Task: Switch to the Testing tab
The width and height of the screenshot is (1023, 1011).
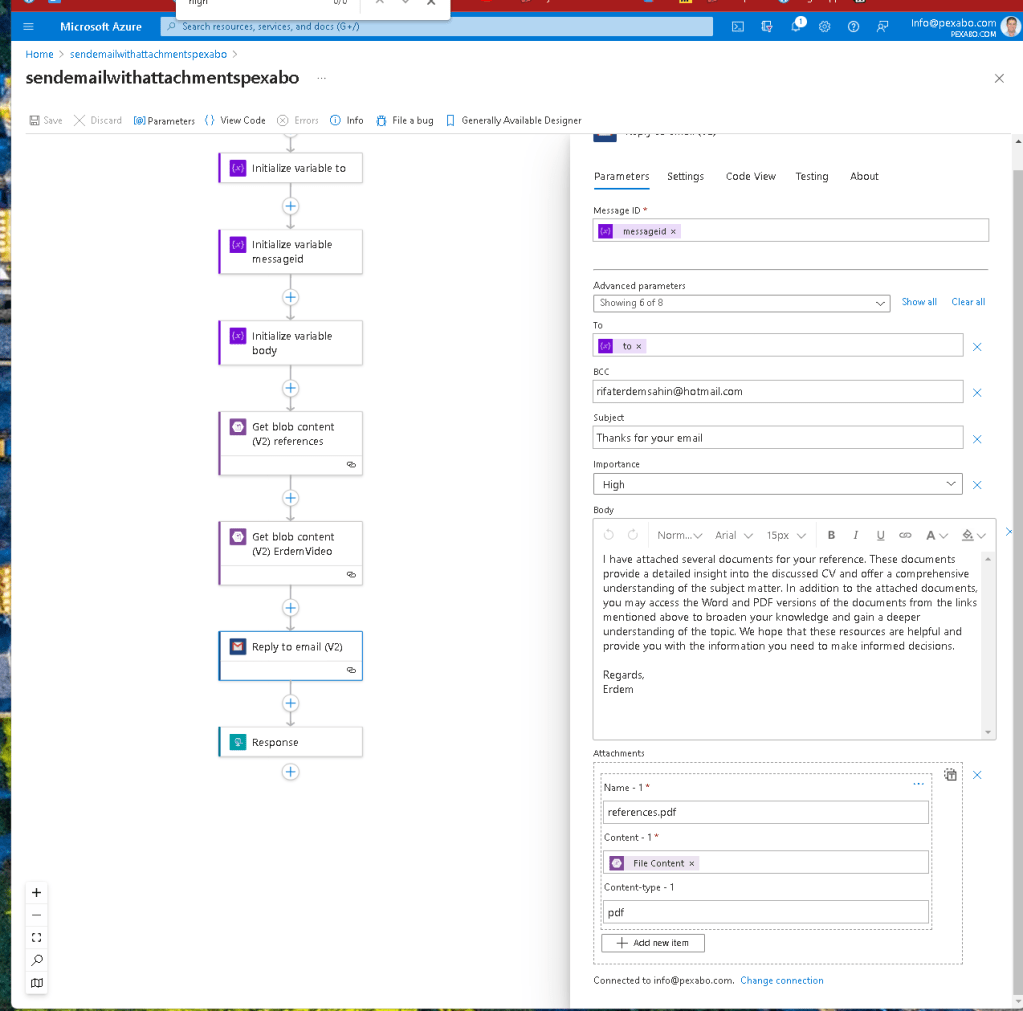Action: pyautogui.click(x=812, y=176)
